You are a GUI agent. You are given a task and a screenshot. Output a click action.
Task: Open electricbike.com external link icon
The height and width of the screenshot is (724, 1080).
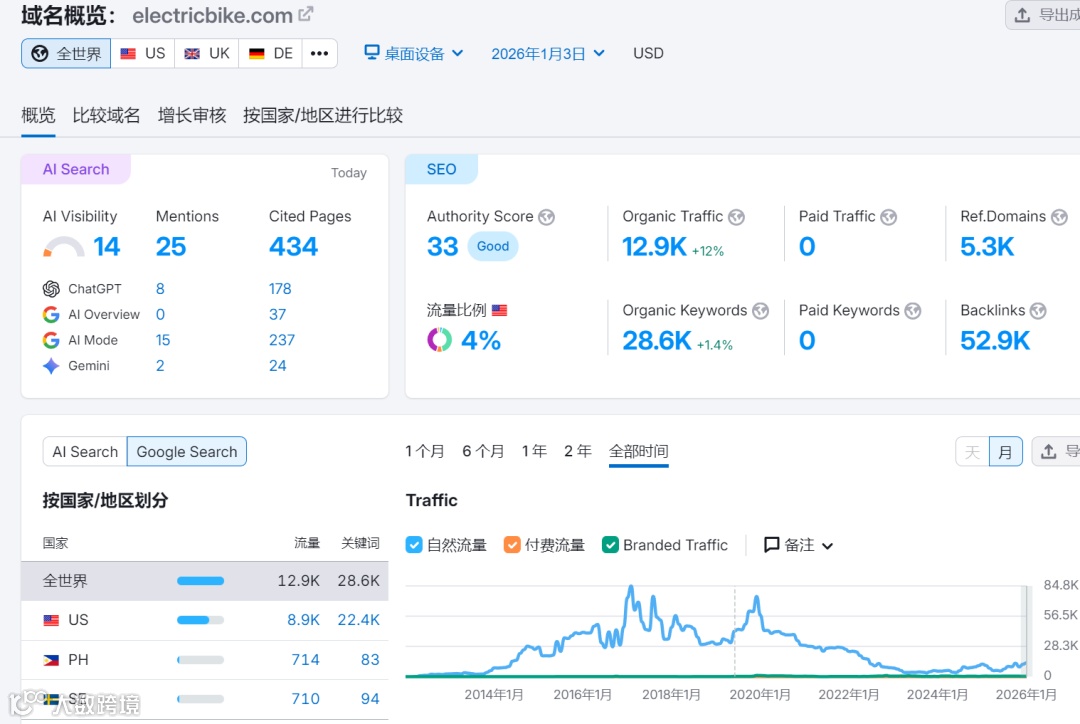click(x=306, y=14)
